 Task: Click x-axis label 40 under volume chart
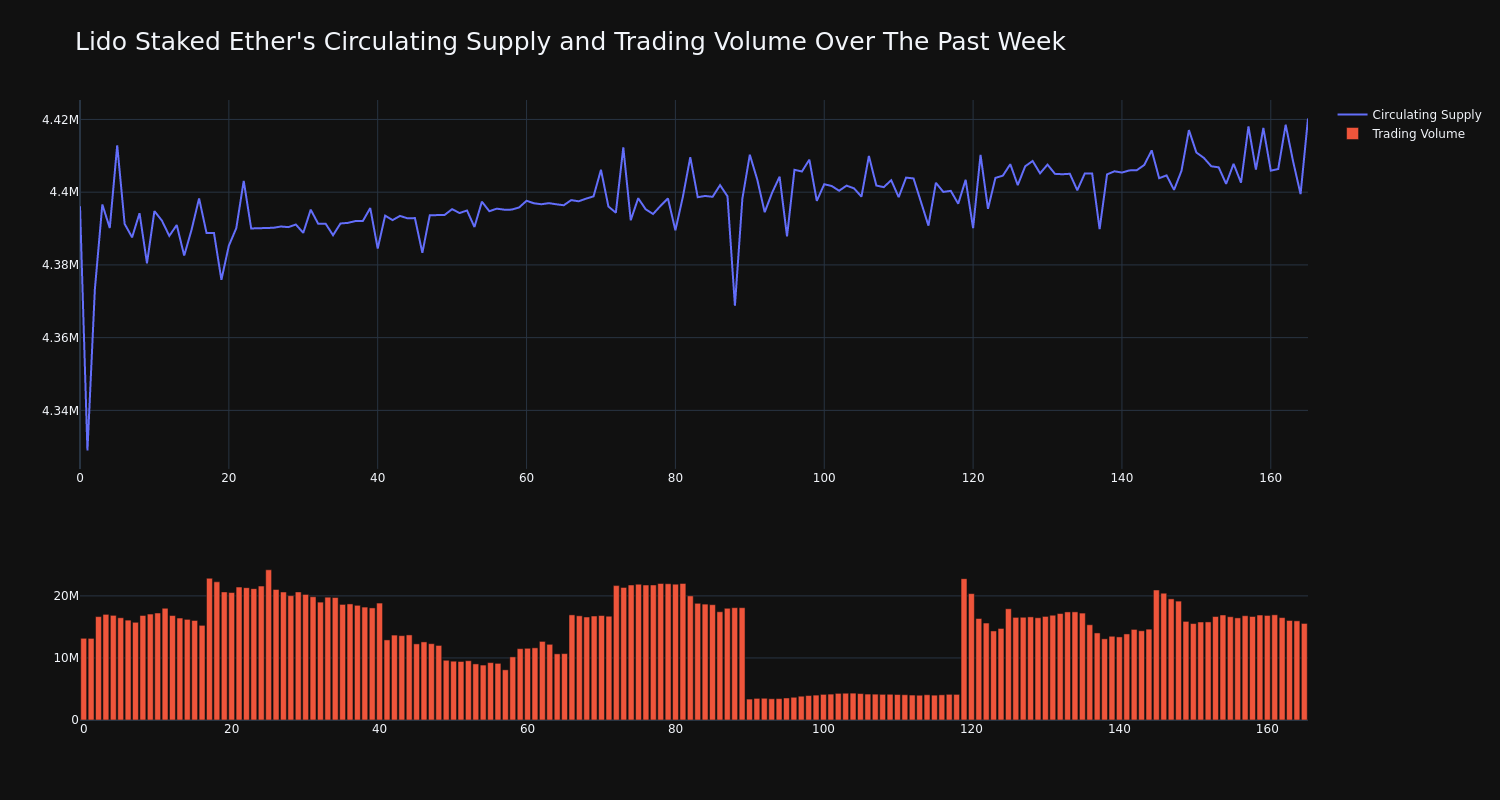click(379, 729)
